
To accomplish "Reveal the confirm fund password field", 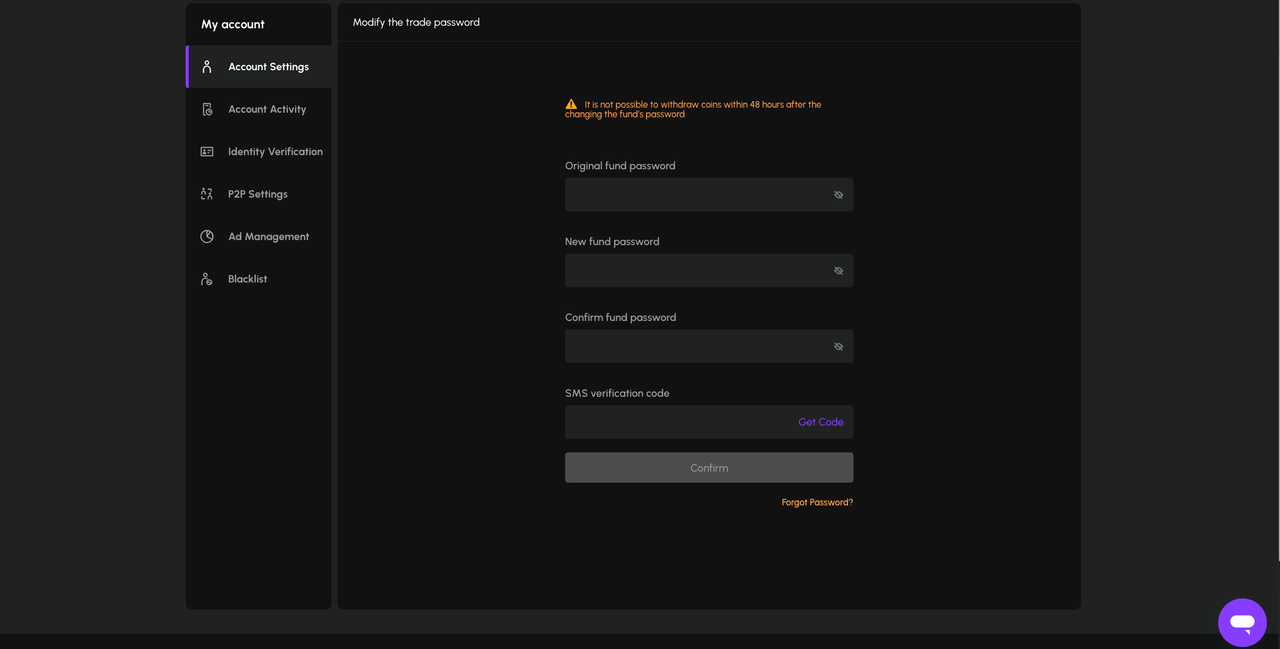I will click(x=839, y=347).
